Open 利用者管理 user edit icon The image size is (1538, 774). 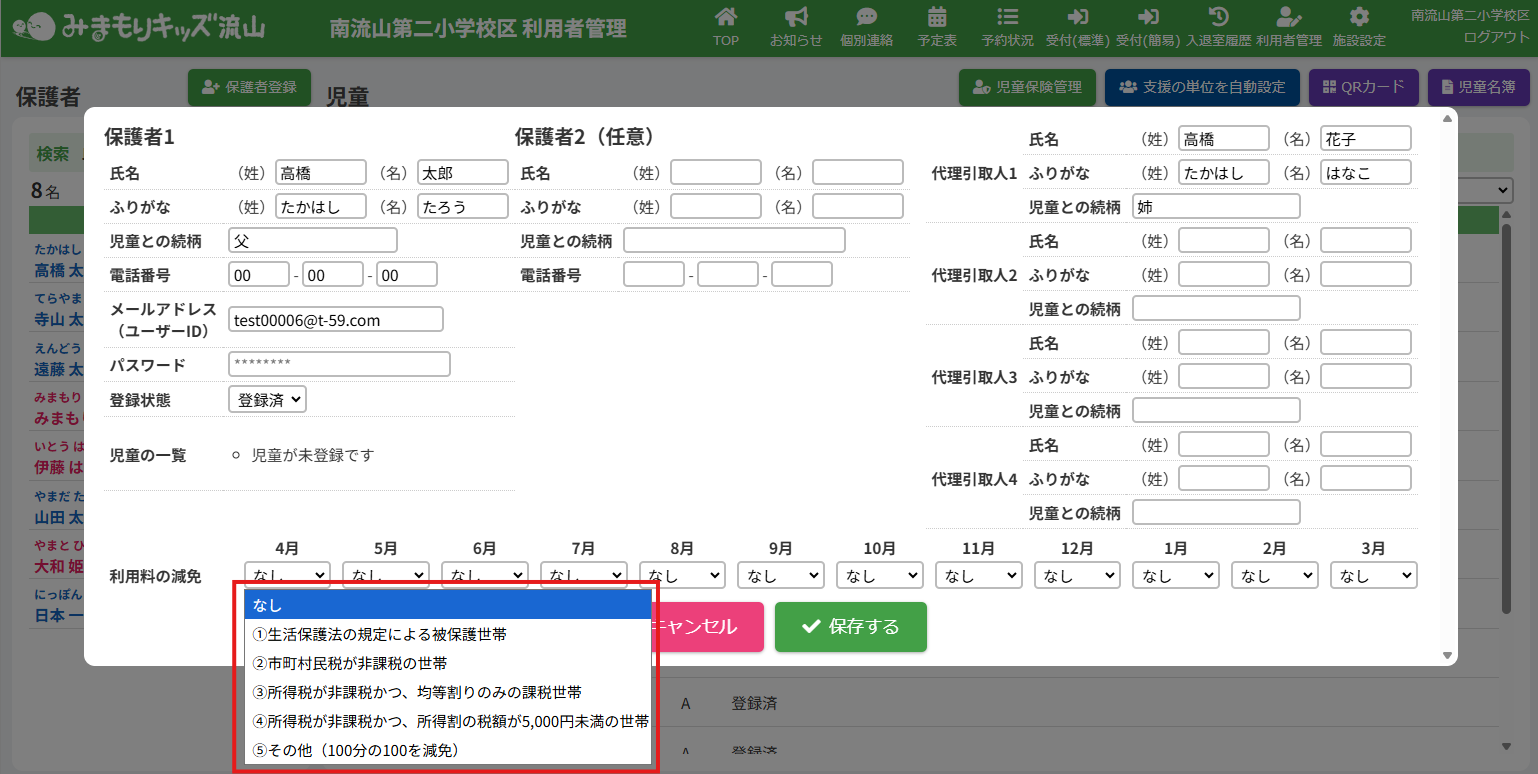click(1289, 18)
